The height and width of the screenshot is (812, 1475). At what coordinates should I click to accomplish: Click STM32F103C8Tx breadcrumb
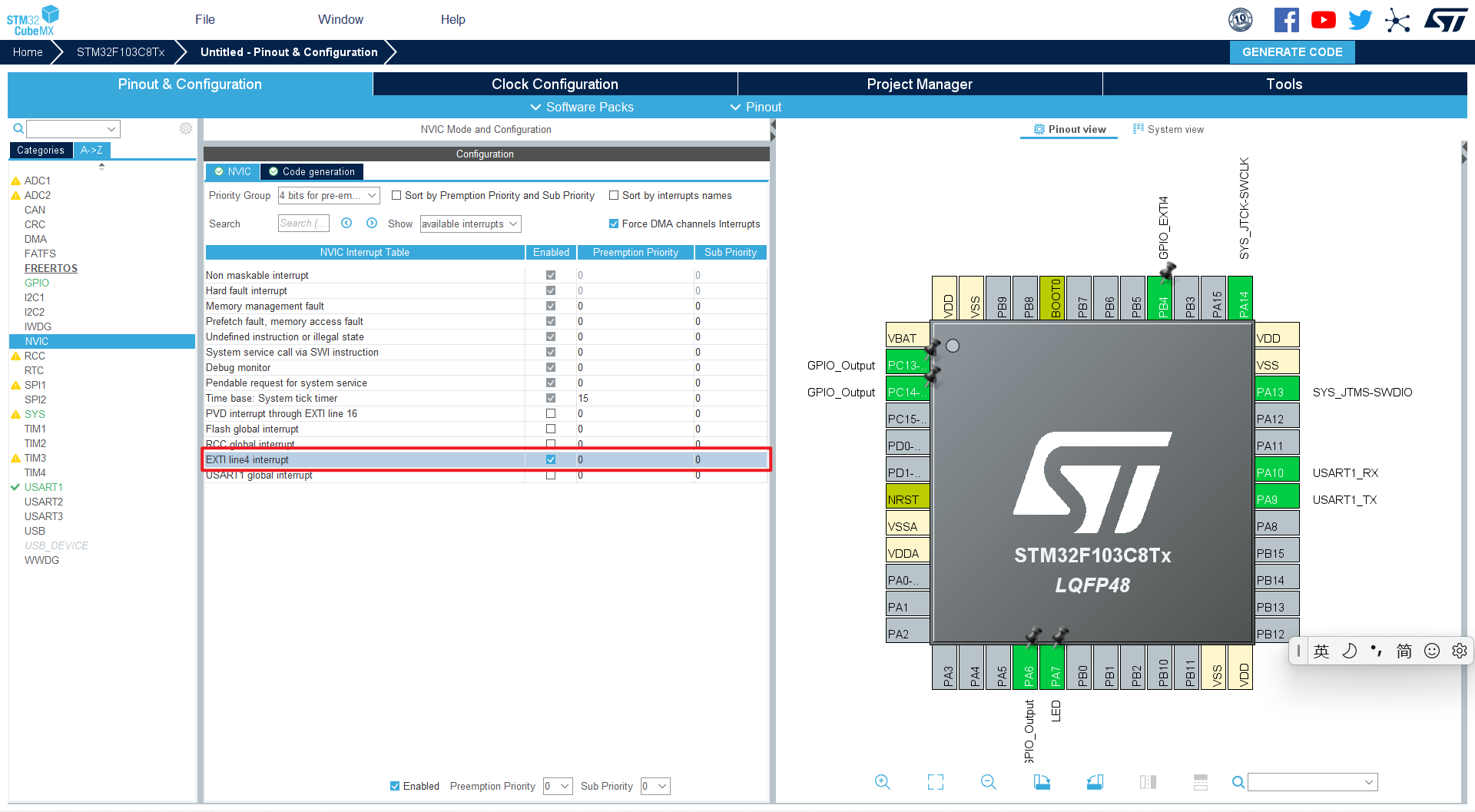coord(121,52)
